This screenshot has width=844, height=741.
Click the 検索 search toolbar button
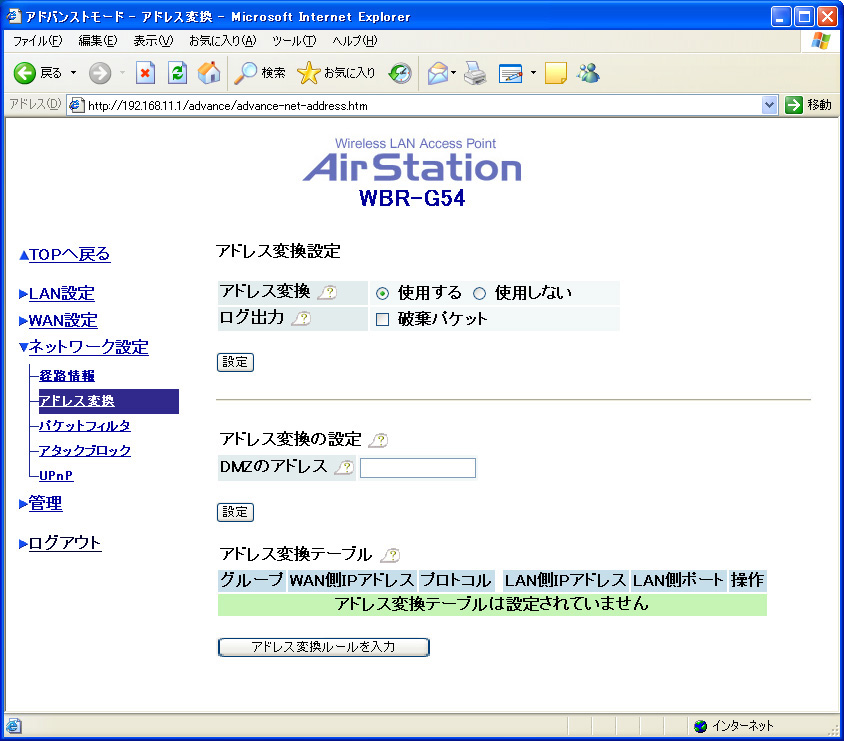[260, 73]
